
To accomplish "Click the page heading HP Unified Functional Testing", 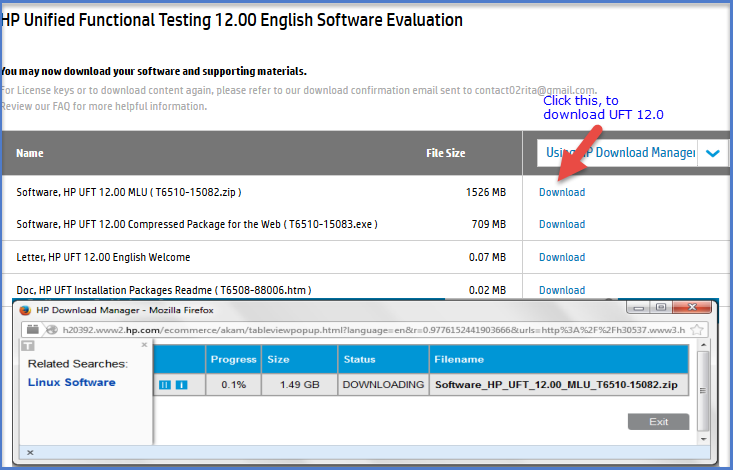I will coord(231,20).
